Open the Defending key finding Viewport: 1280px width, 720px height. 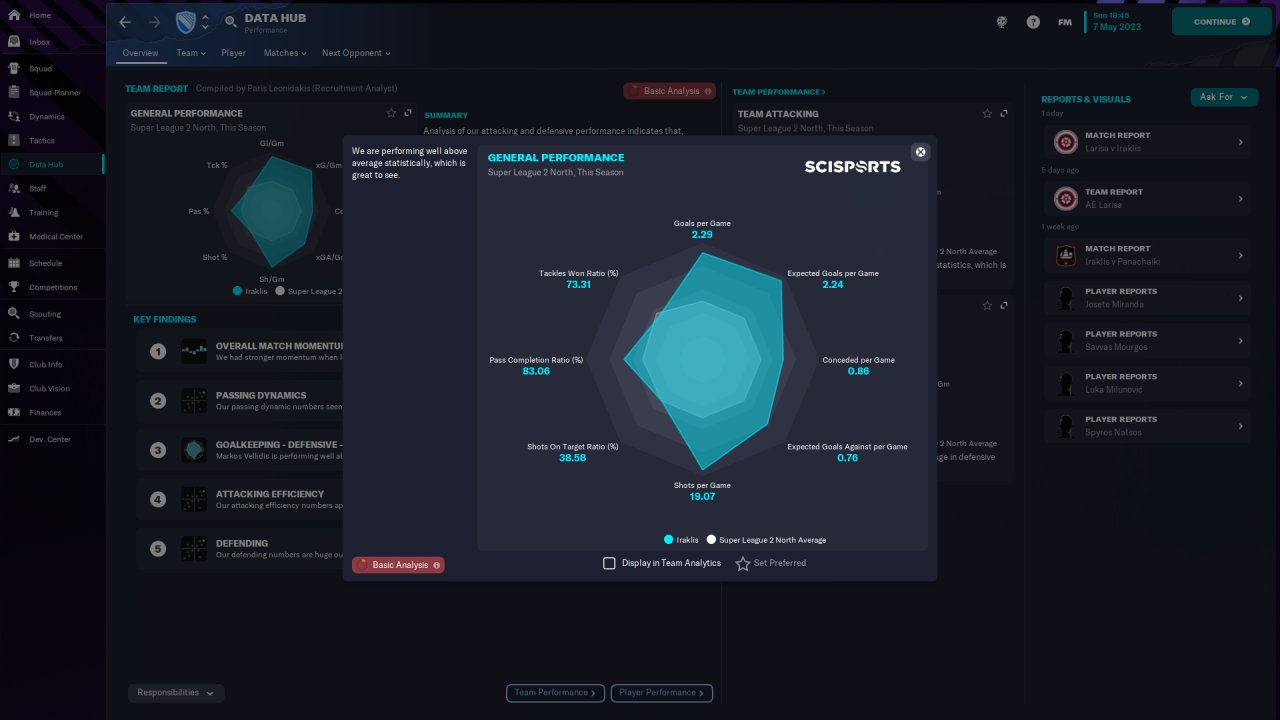pyautogui.click(x=240, y=549)
